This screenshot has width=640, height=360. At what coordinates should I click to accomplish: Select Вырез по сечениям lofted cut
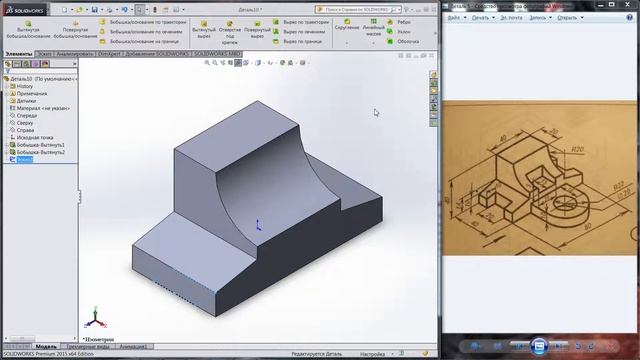pyautogui.click(x=299, y=31)
